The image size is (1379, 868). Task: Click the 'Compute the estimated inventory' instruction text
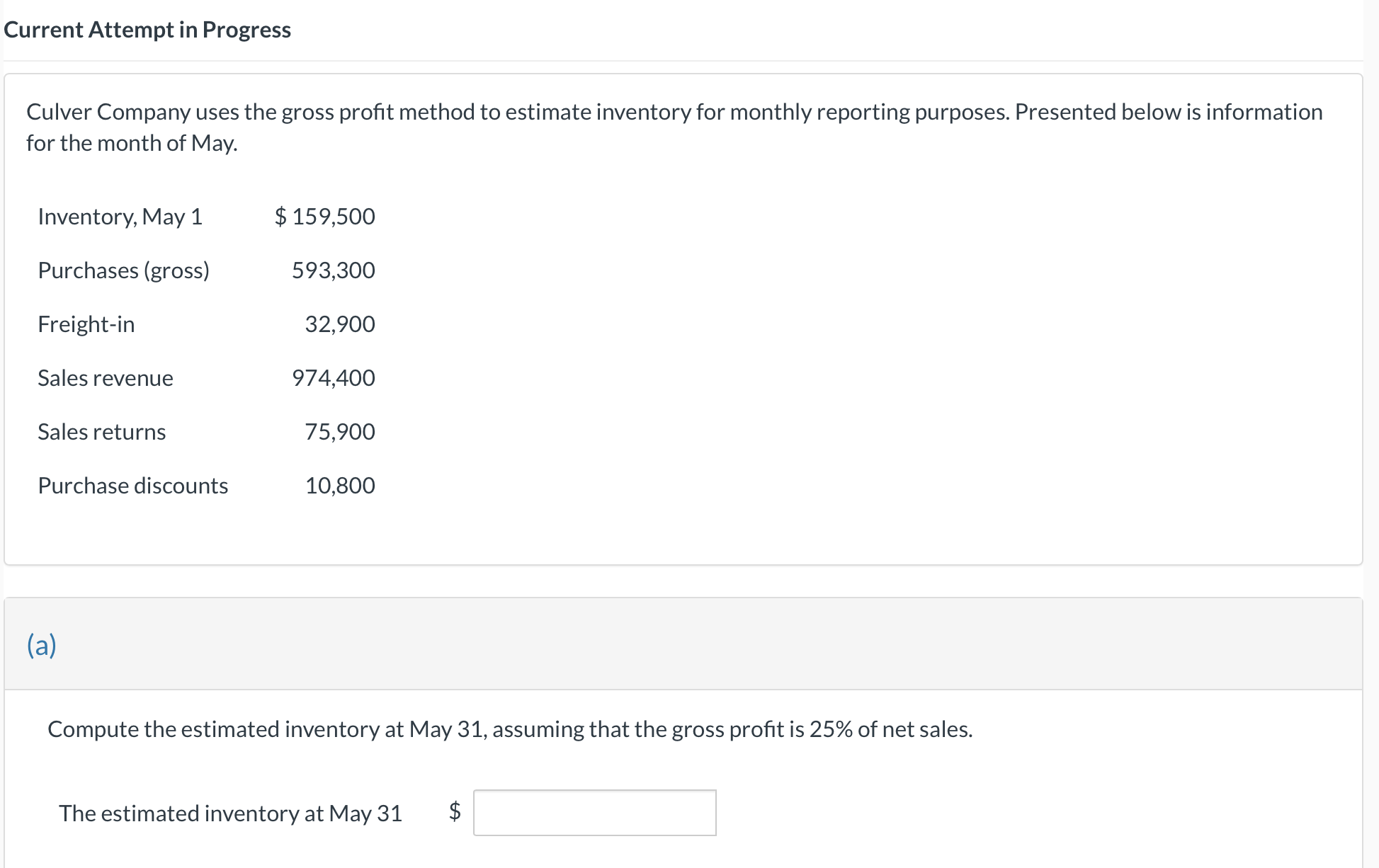[509, 729]
